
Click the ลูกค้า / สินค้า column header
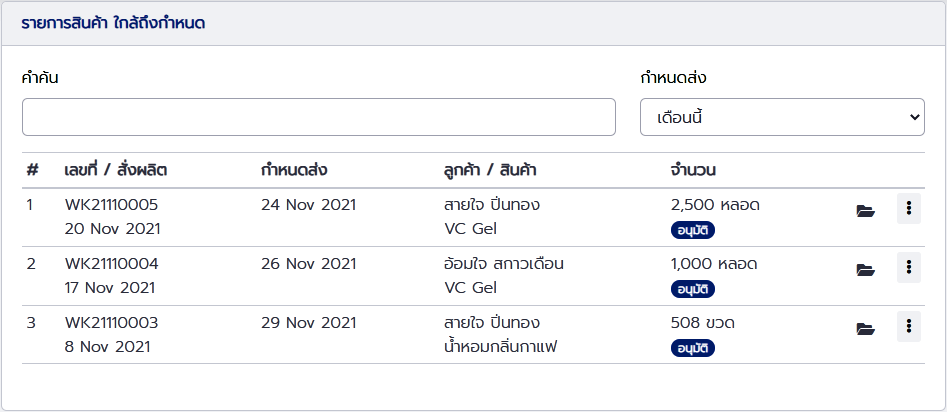tap(490, 170)
